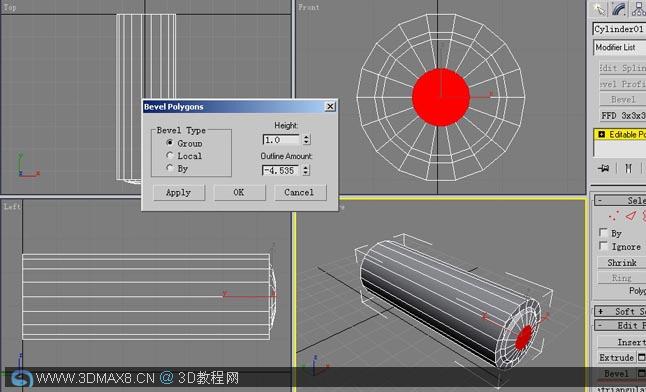This screenshot has width=646, height=392.
Task: Toggle Show End Result icon
Action: (628, 168)
